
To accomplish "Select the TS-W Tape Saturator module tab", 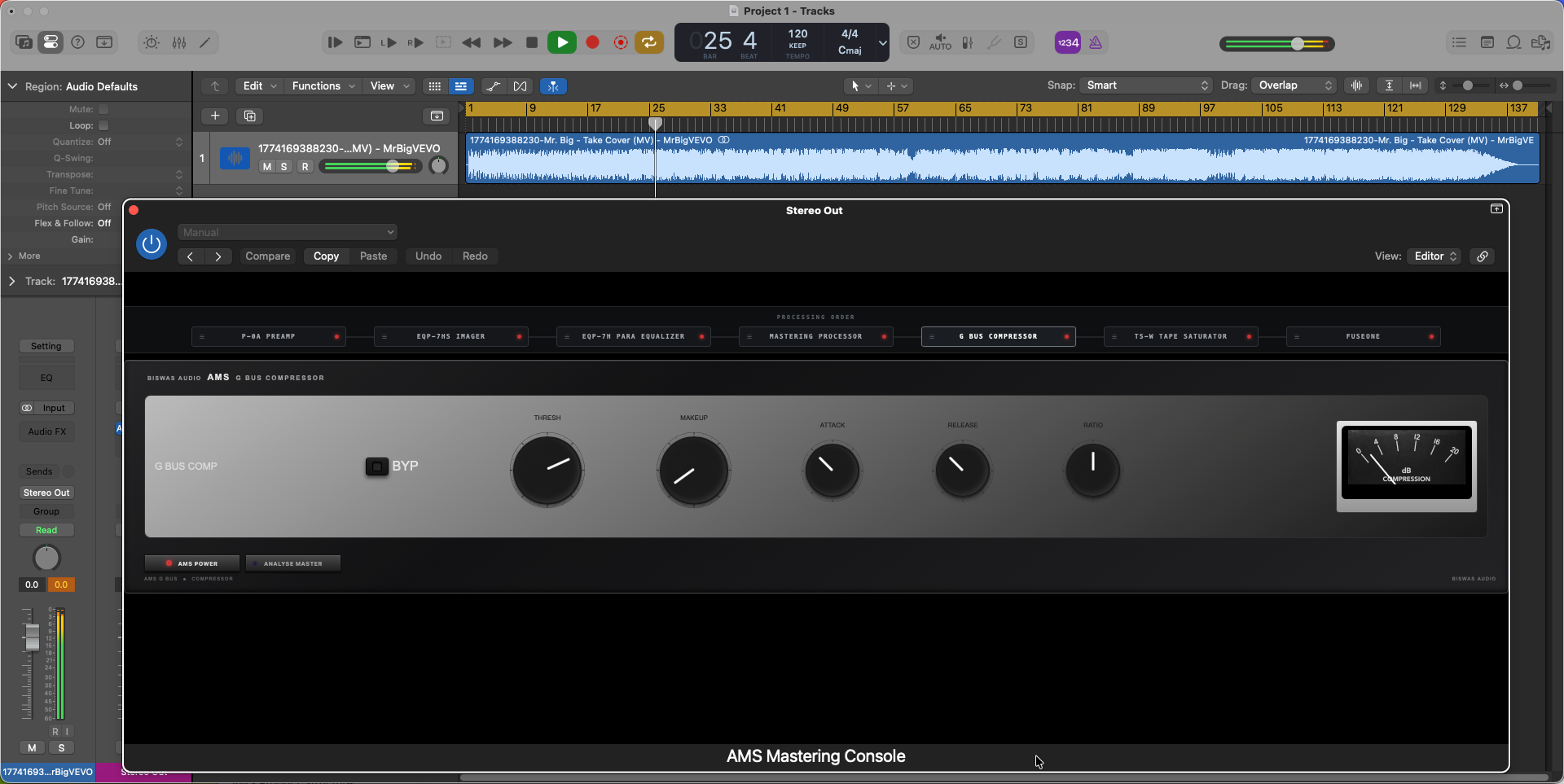I will coord(1181,336).
